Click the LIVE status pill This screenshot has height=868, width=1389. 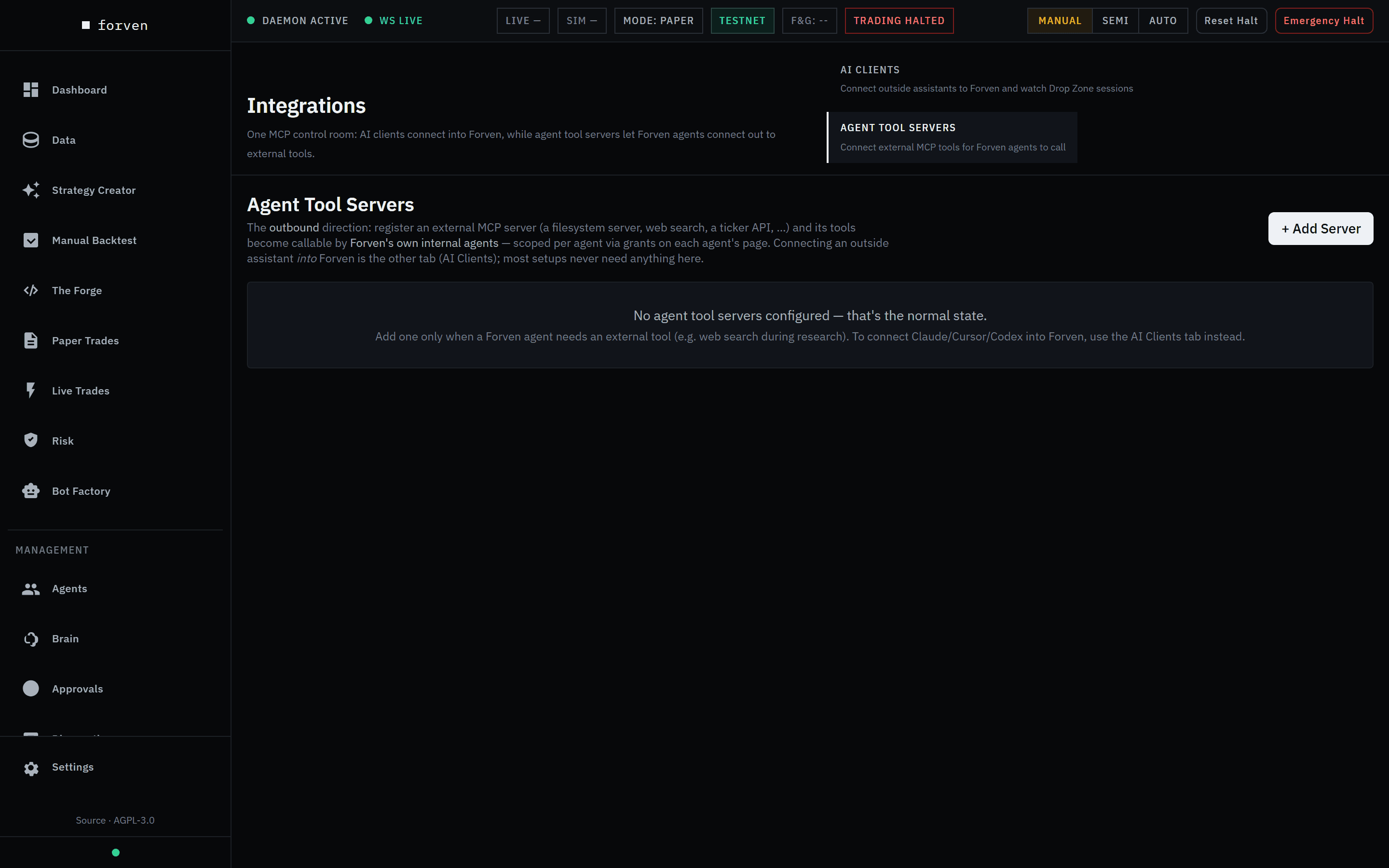coord(523,21)
